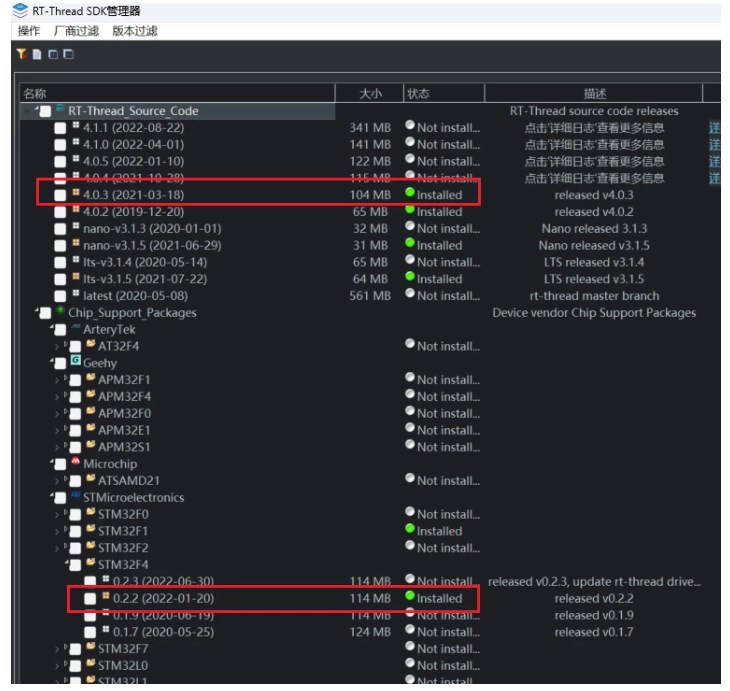Click the APM32F1 folder icon
Image resolution: width=730 pixels, height=691 pixels.
91,377
